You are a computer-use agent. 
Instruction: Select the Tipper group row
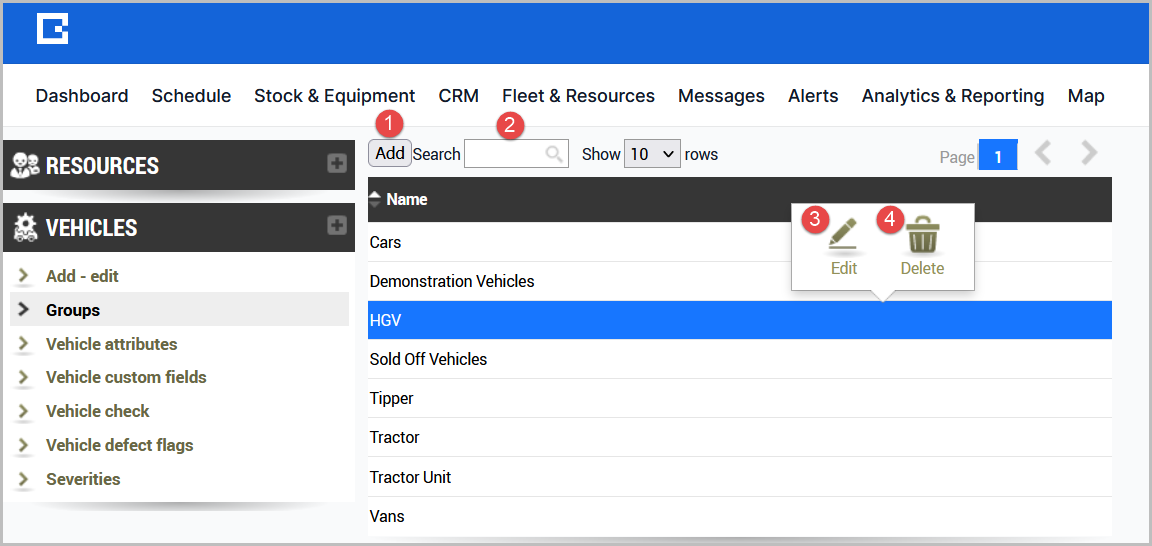[739, 398]
